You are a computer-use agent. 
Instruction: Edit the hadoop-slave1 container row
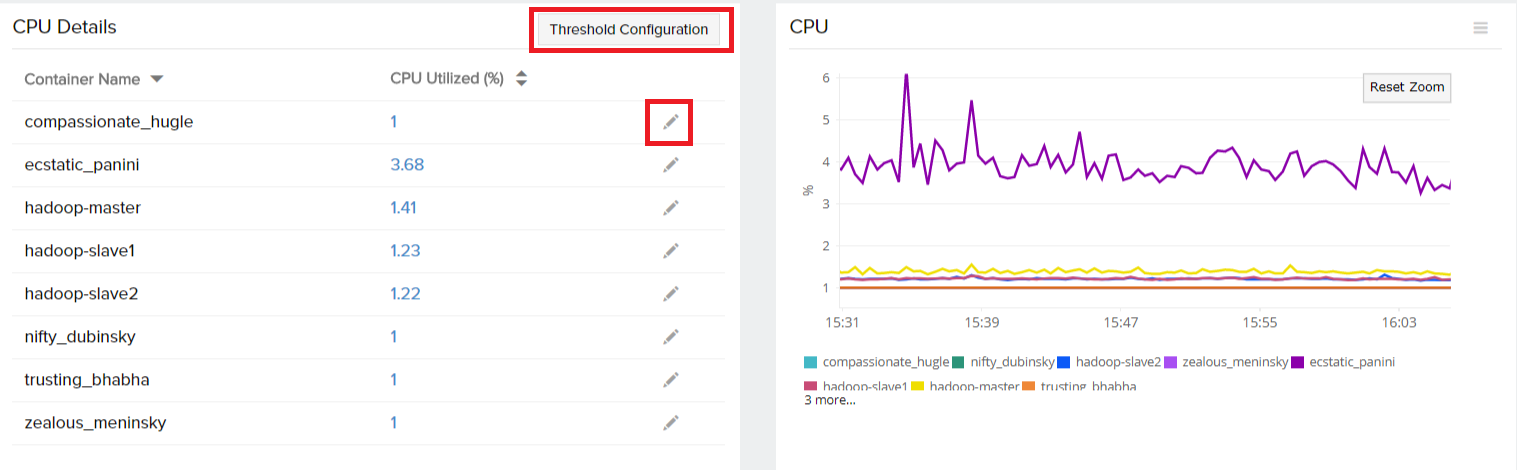pos(670,251)
